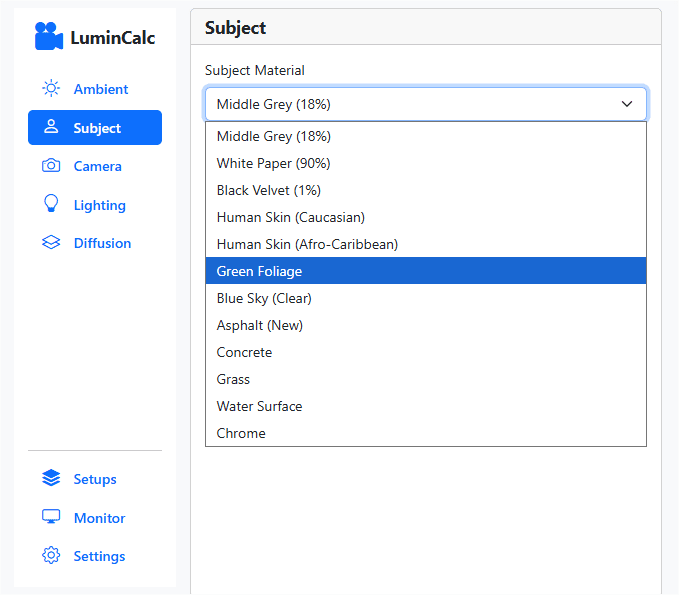Click the Lighting bulb icon
This screenshot has width=679, height=595.
click(x=51, y=204)
